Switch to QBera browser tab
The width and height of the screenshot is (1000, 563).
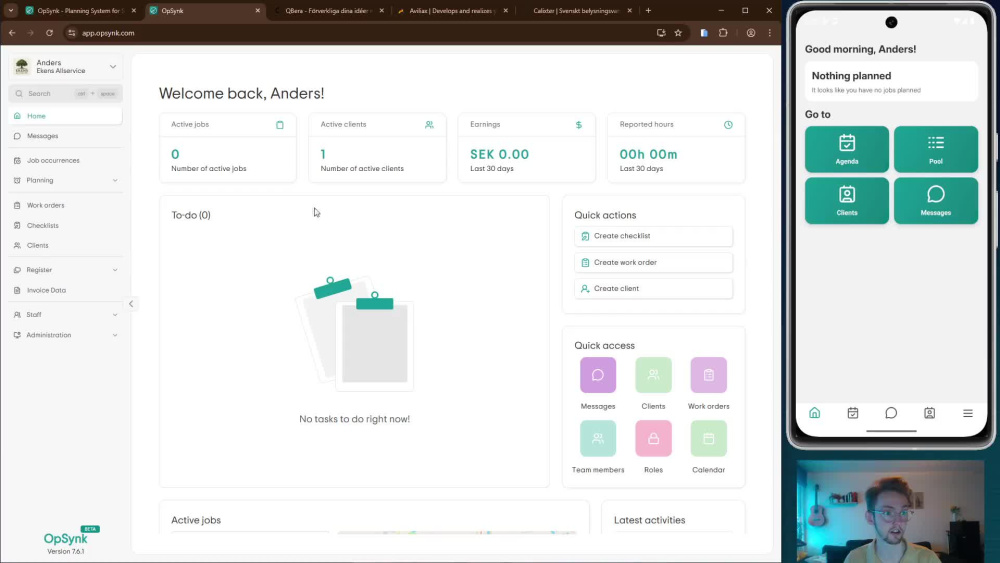click(x=328, y=11)
